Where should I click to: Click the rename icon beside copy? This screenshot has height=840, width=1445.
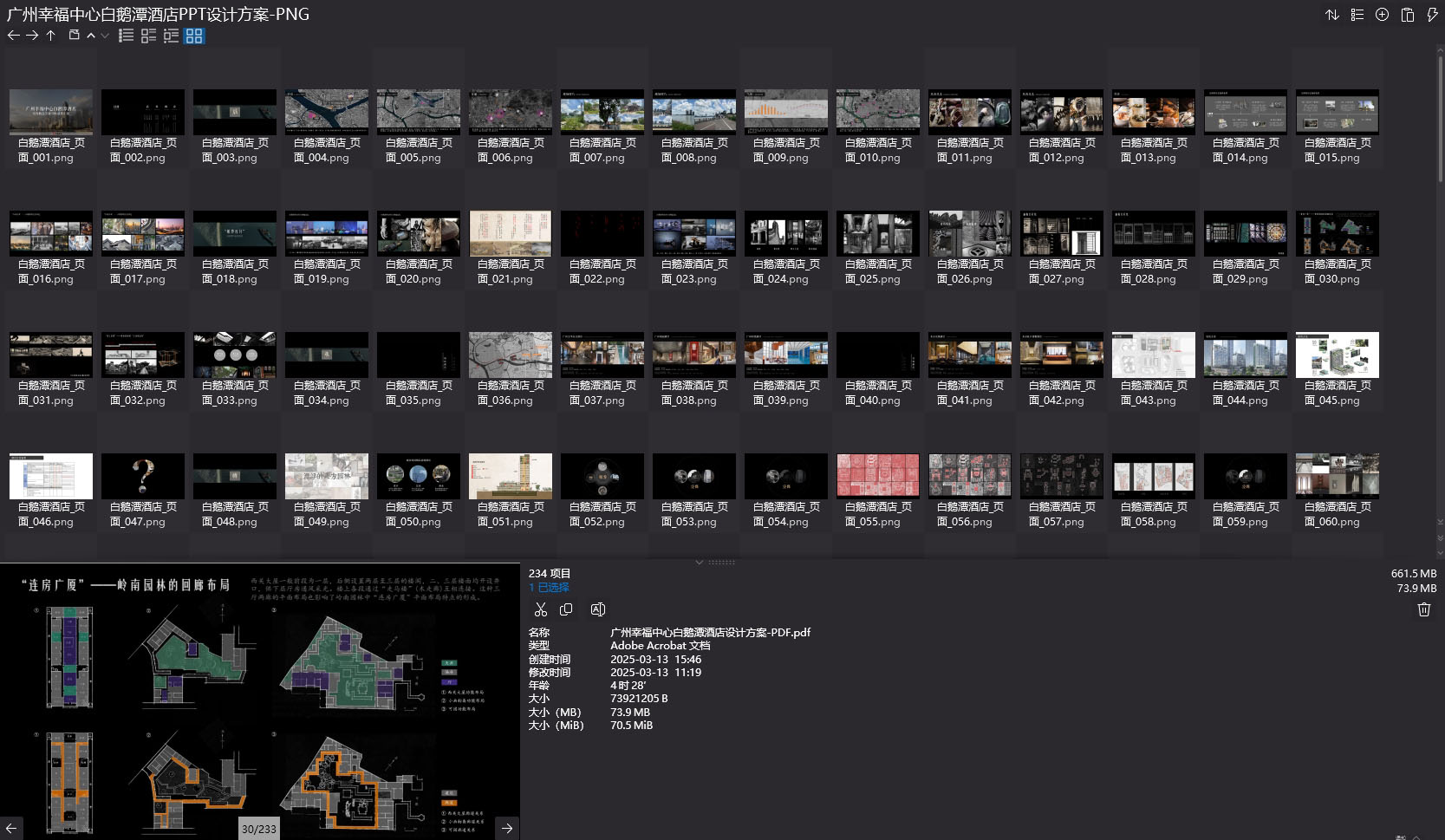pyautogui.click(x=597, y=609)
